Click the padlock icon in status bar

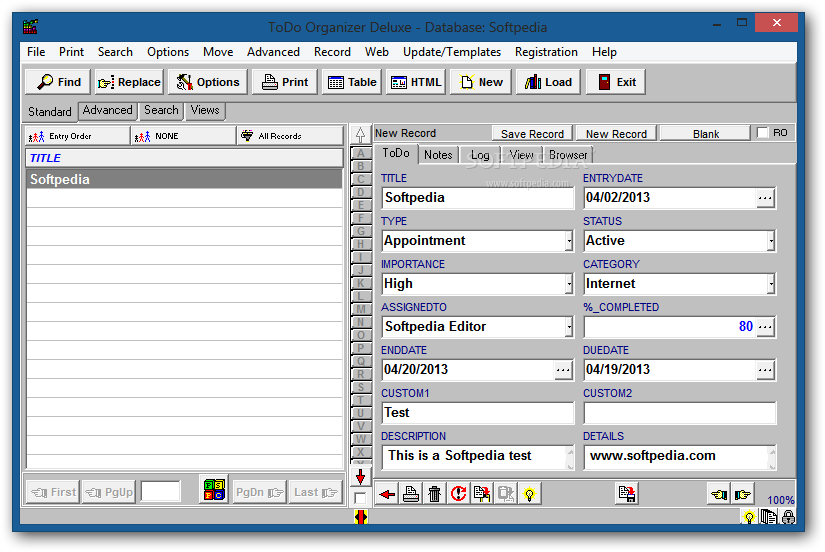click(x=788, y=517)
